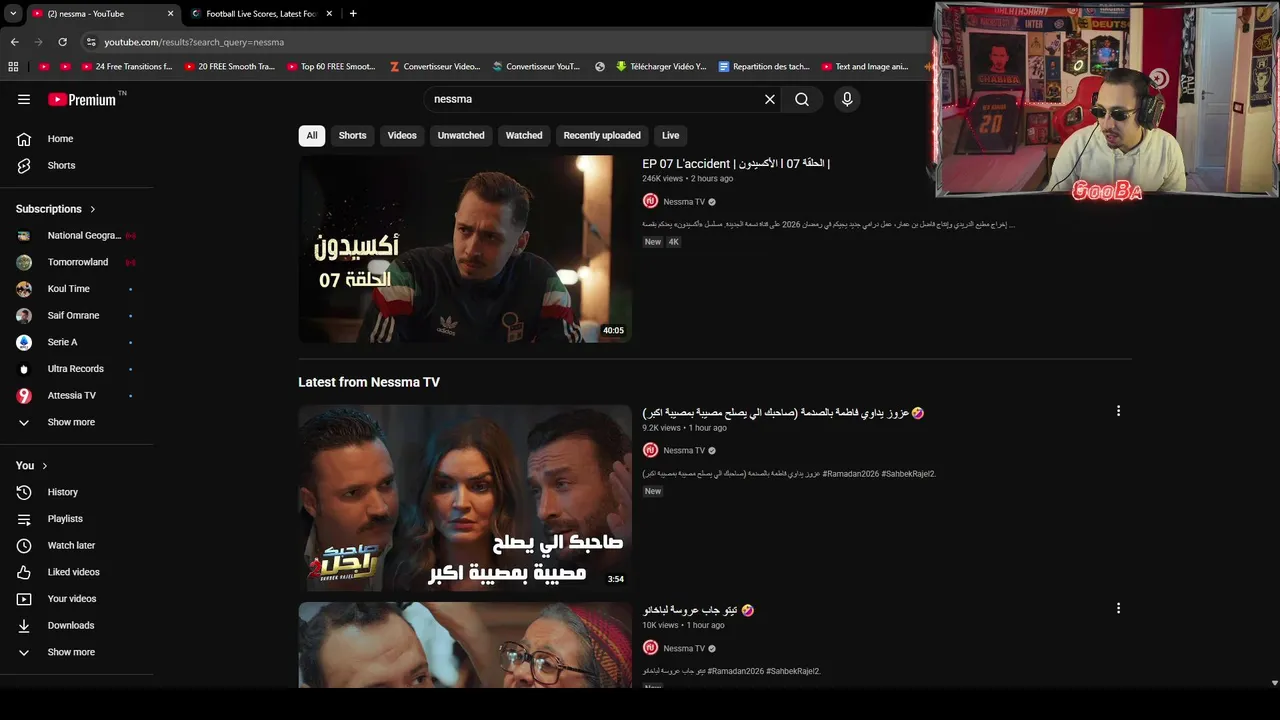Expand the You section chevron
The width and height of the screenshot is (1280, 720).
(45, 466)
